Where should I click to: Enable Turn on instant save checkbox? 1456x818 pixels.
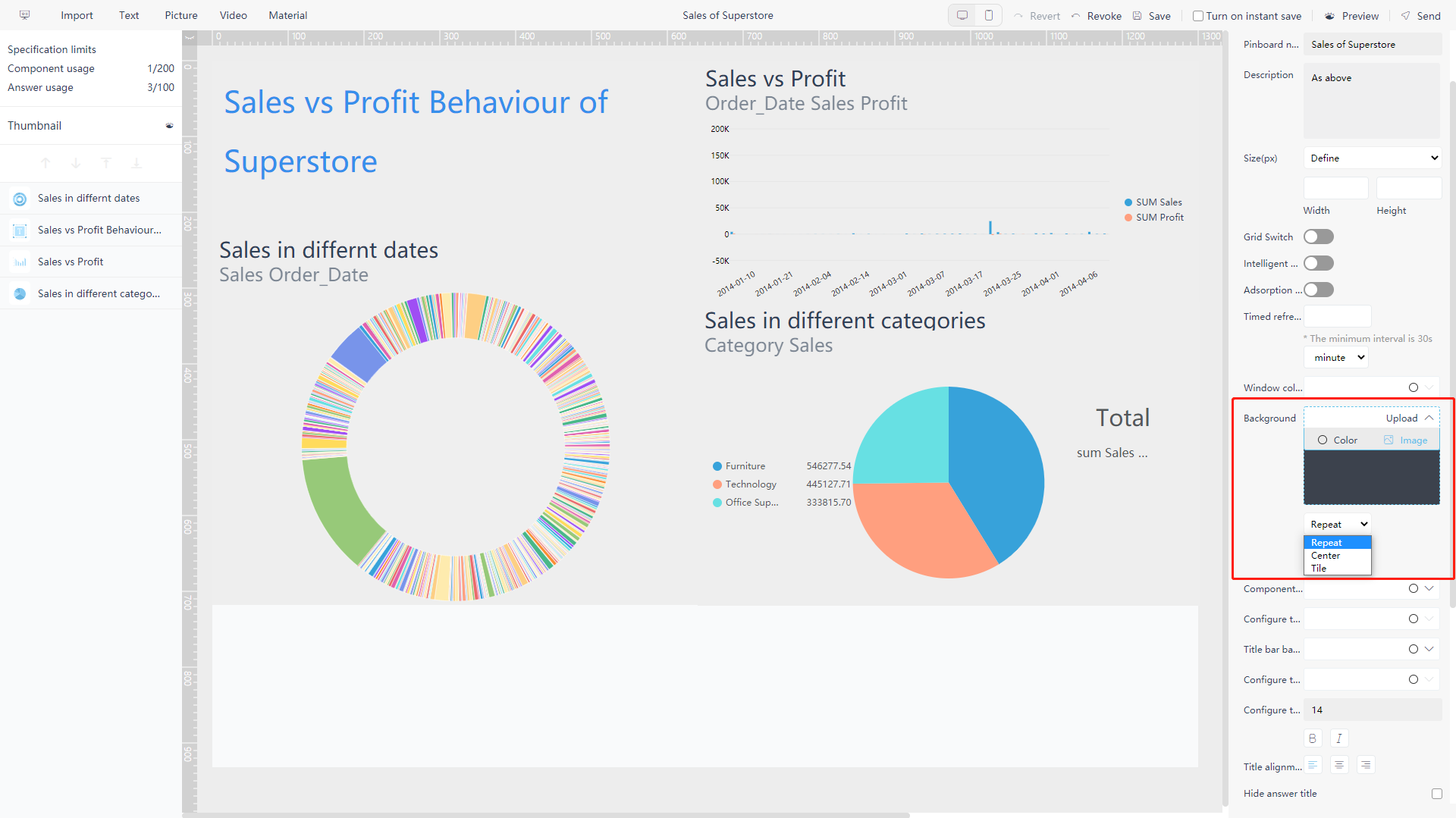(x=1198, y=16)
